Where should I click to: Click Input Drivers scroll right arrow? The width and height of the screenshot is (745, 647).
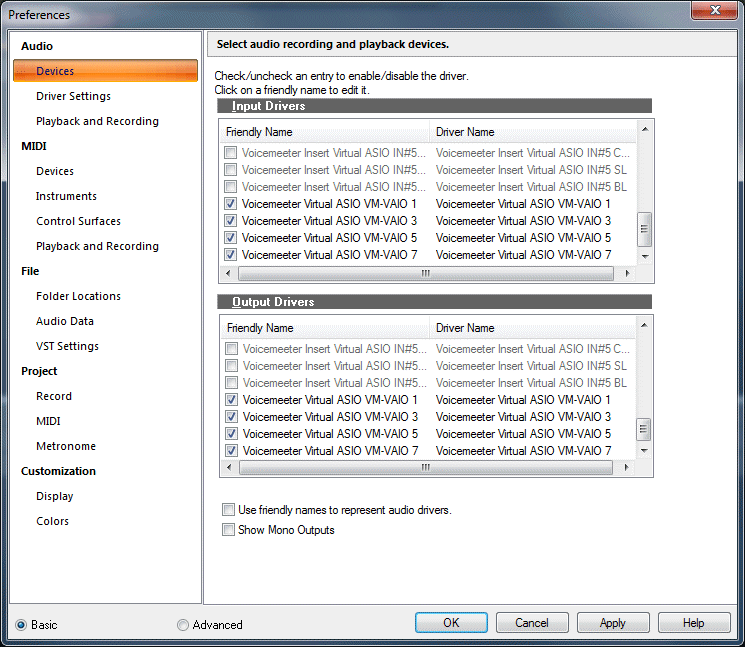point(627,273)
